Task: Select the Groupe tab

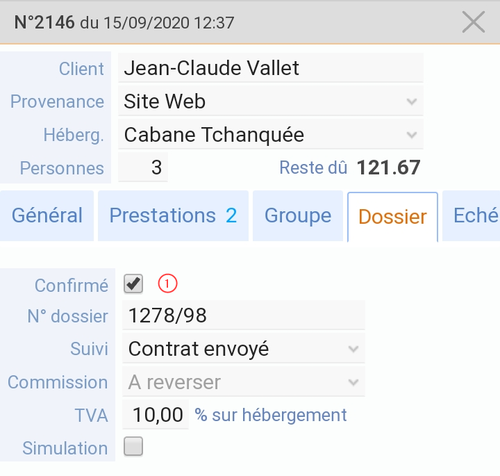Action: pos(298,216)
